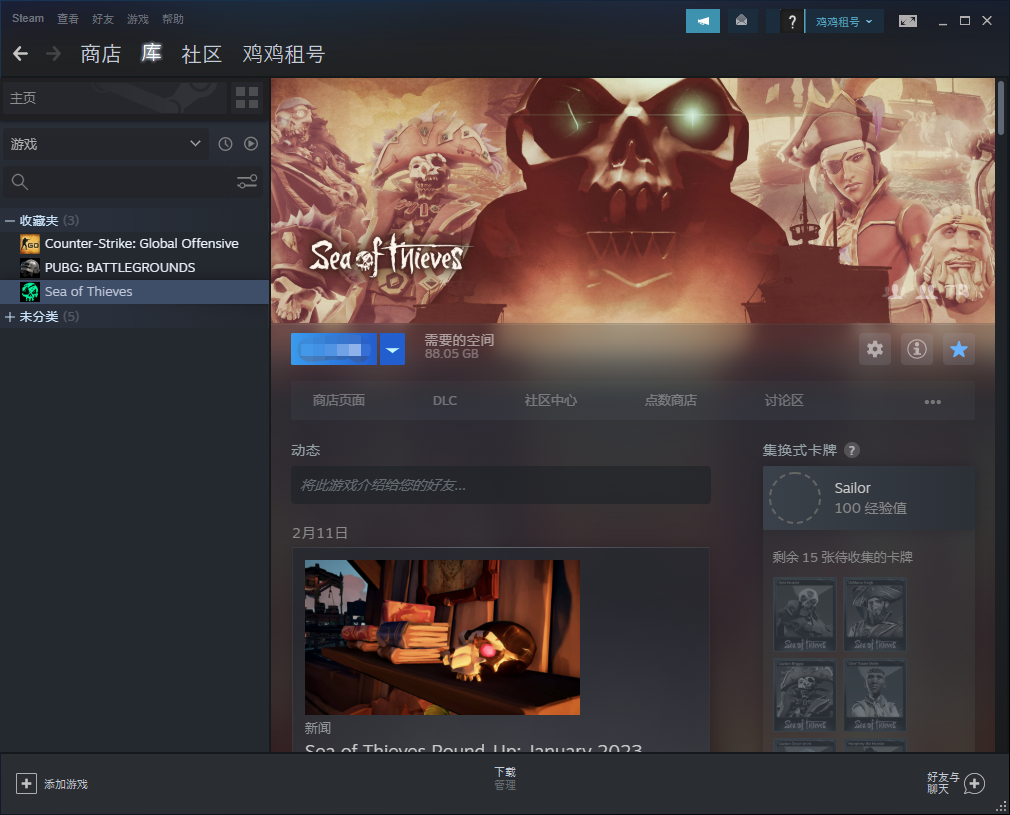The height and width of the screenshot is (815, 1010).
Task: Click the PUBG: BATTLEGROUNDS game icon
Action: [x=30, y=267]
